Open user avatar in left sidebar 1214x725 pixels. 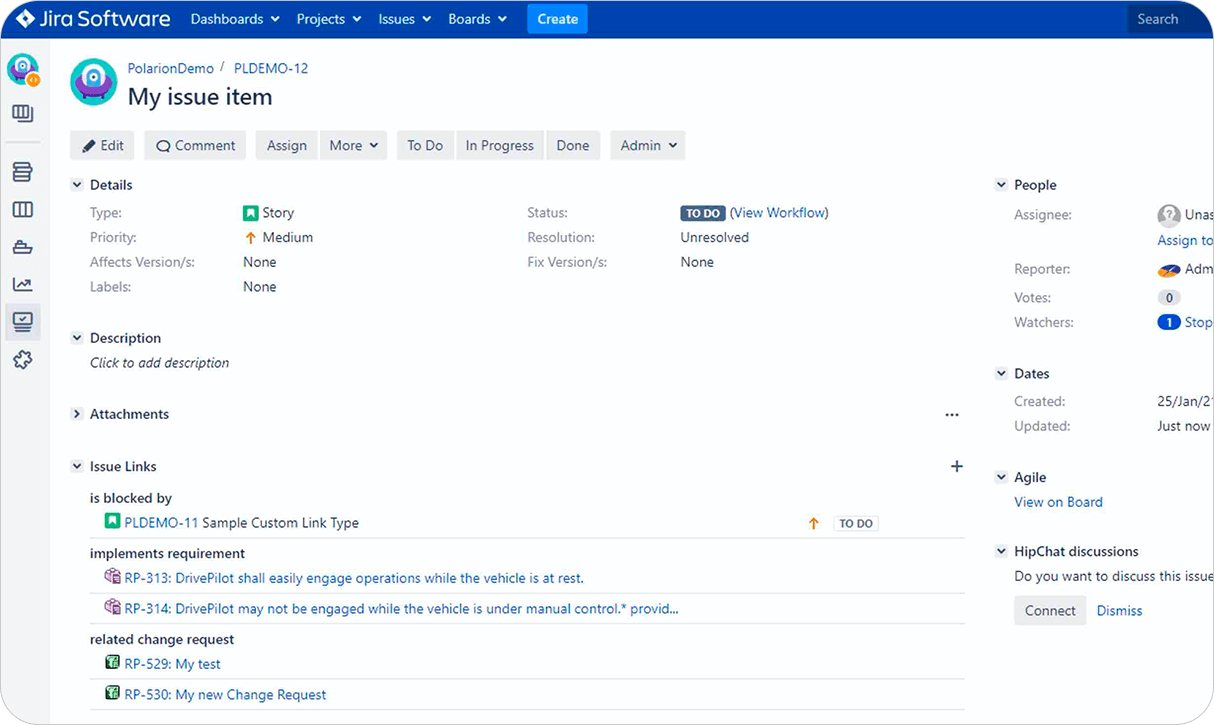[x=23, y=70]
